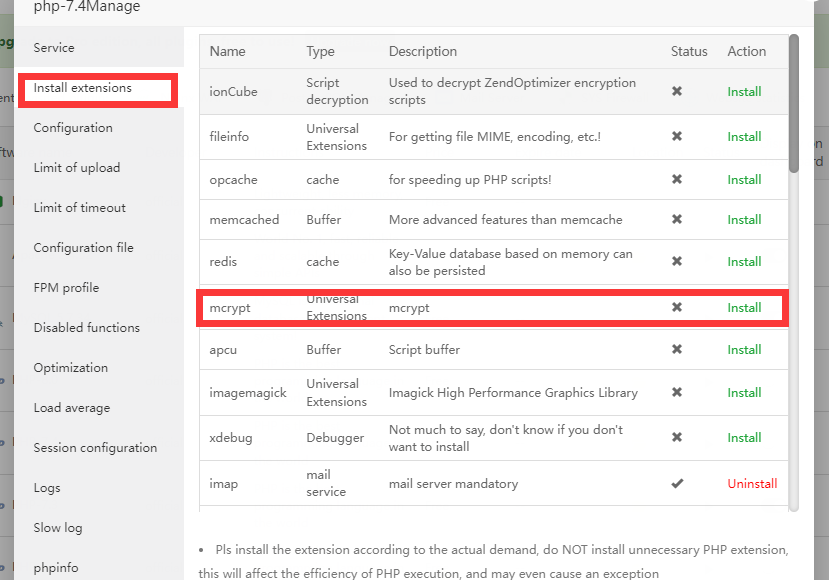Open the Service tab

pos(54,48)
